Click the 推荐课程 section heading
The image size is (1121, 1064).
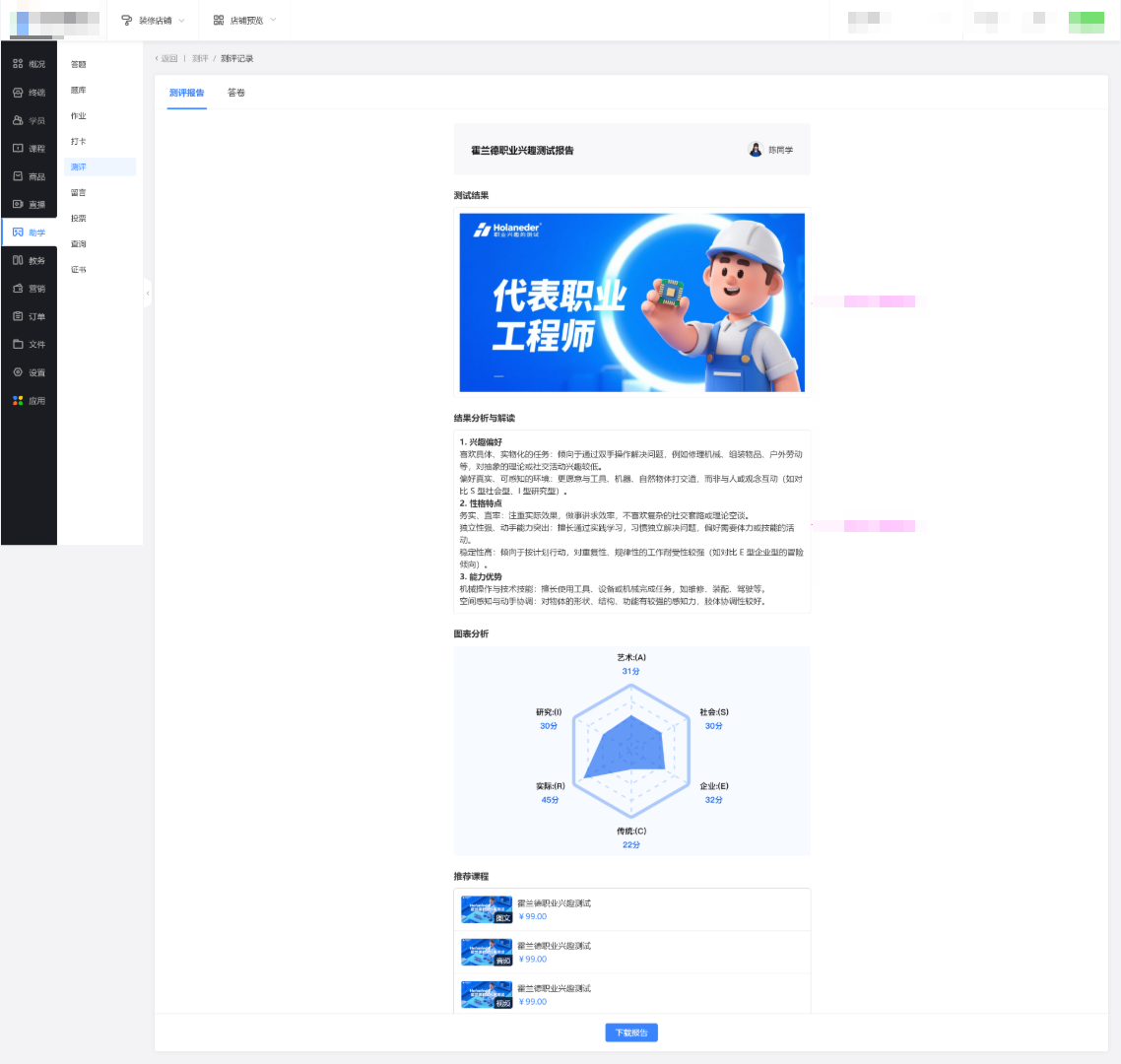point(471,876)
